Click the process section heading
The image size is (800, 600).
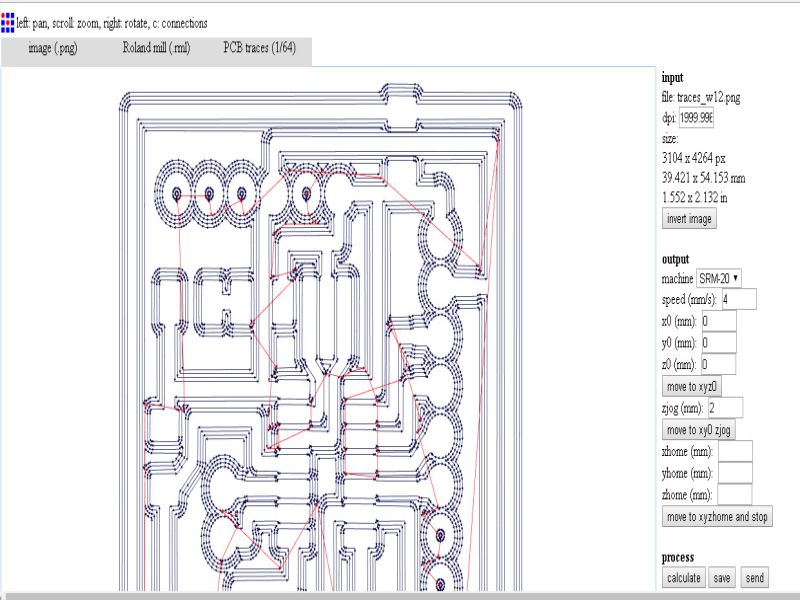coord(678,557)
